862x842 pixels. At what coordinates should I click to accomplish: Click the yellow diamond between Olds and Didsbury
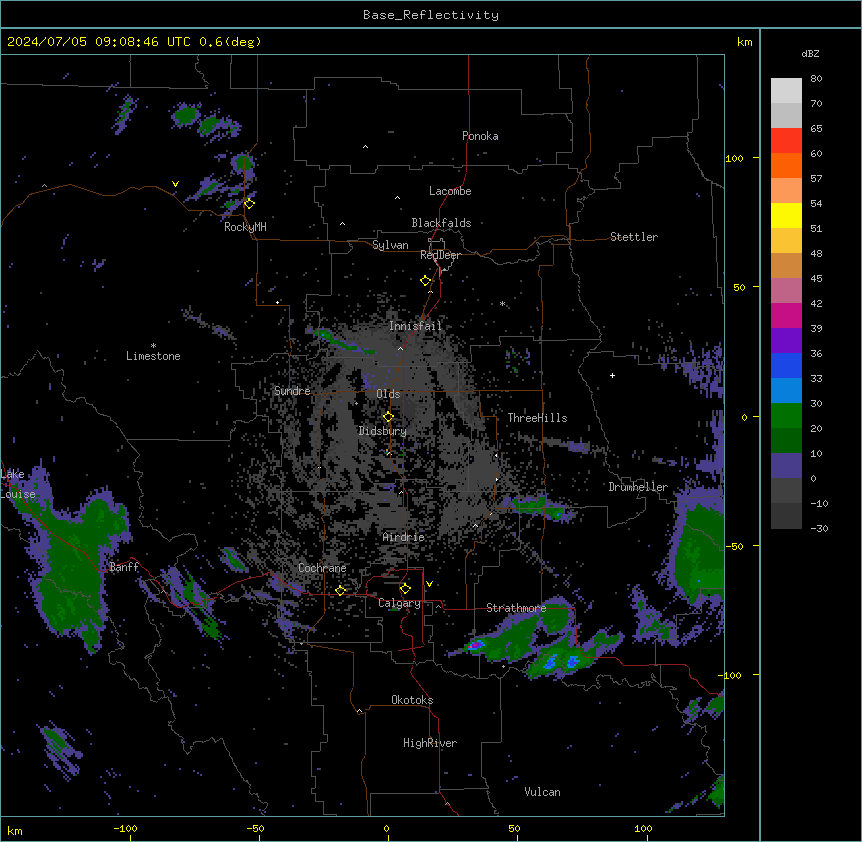pos(388,416)
